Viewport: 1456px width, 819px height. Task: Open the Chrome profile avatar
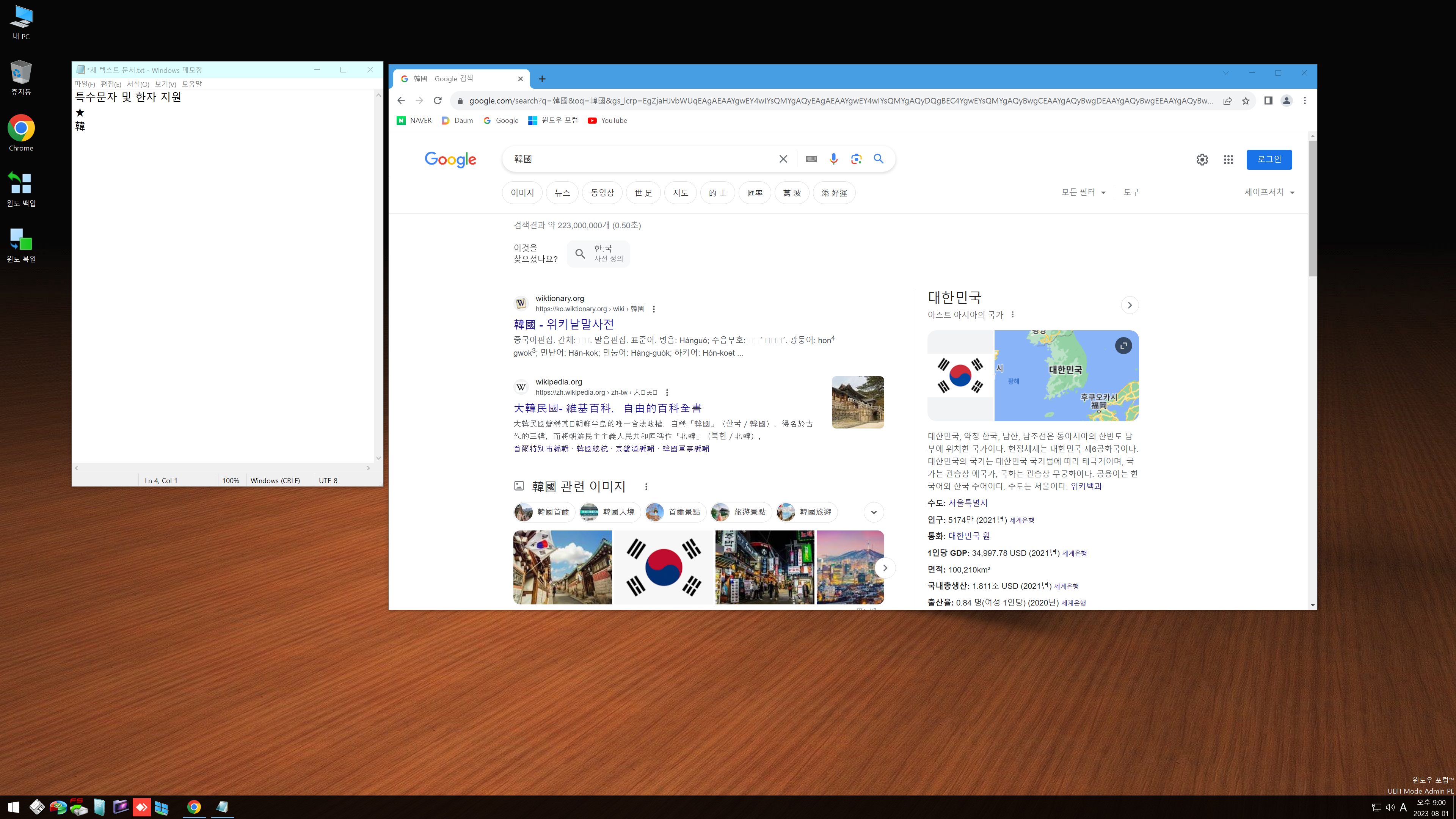coord(1287,100)
